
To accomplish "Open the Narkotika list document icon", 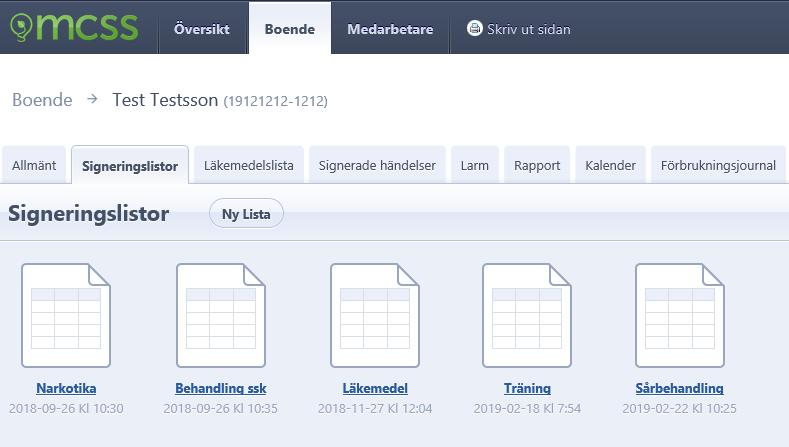I will (66, 316).
